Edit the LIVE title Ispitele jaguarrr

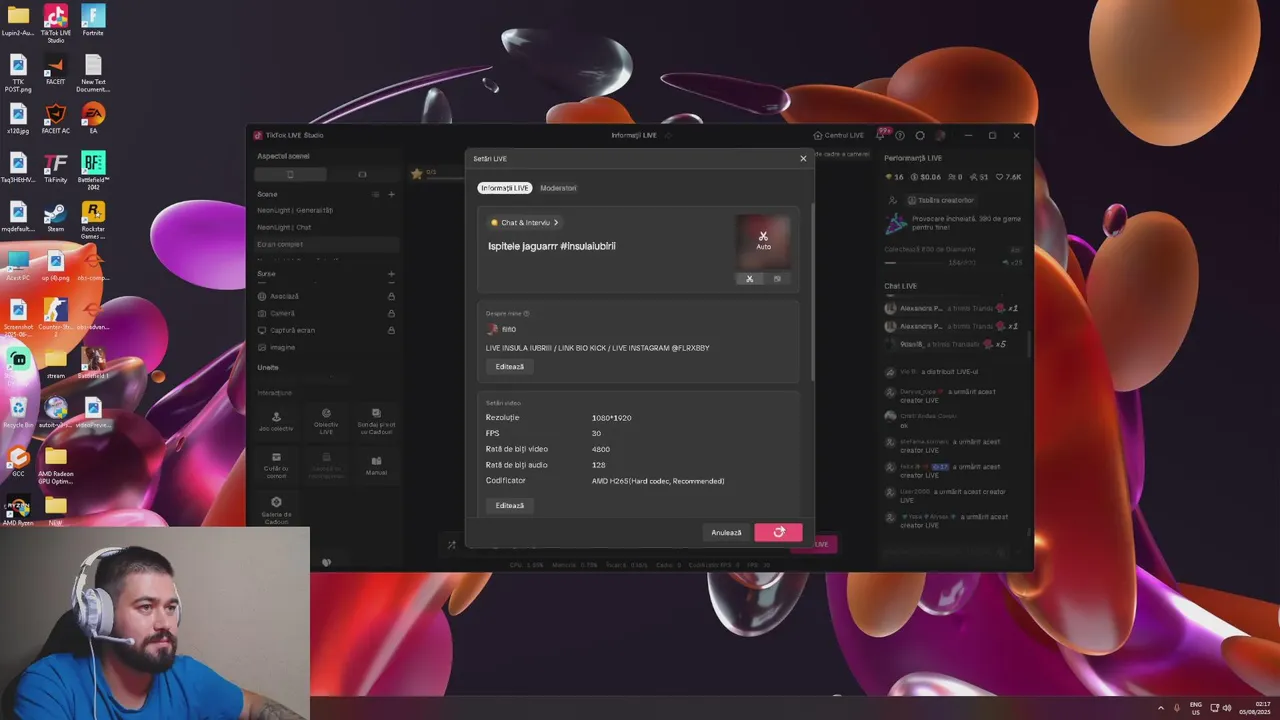pos(552,246)
